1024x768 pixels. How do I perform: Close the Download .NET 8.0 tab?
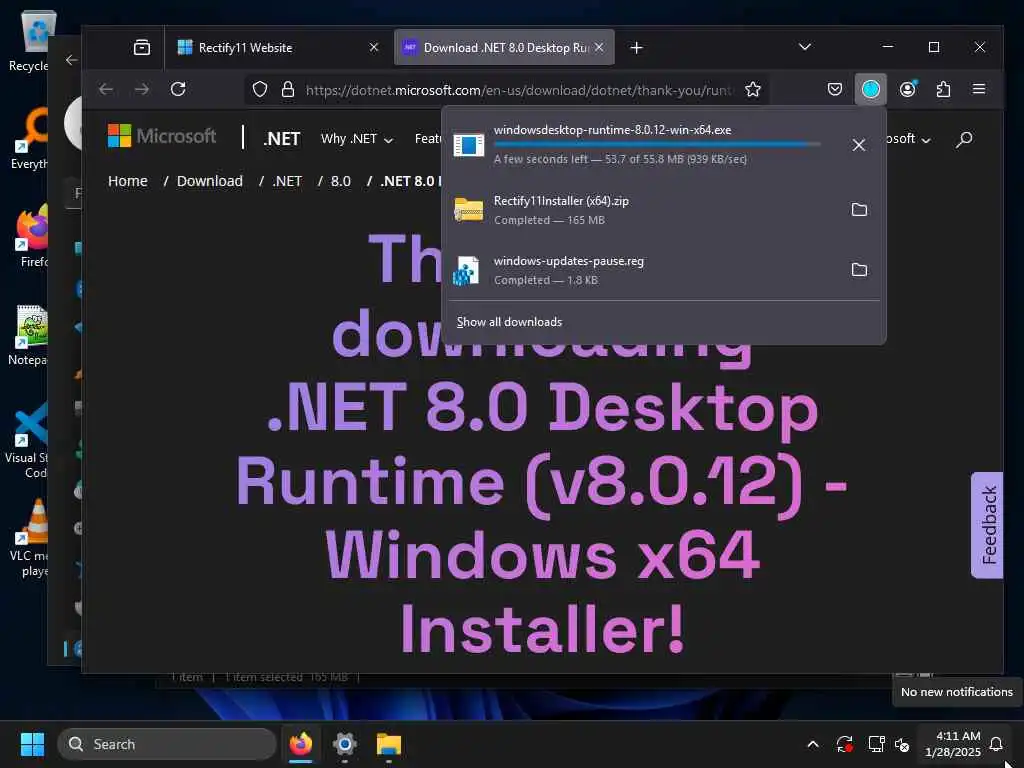click(599, 48)
